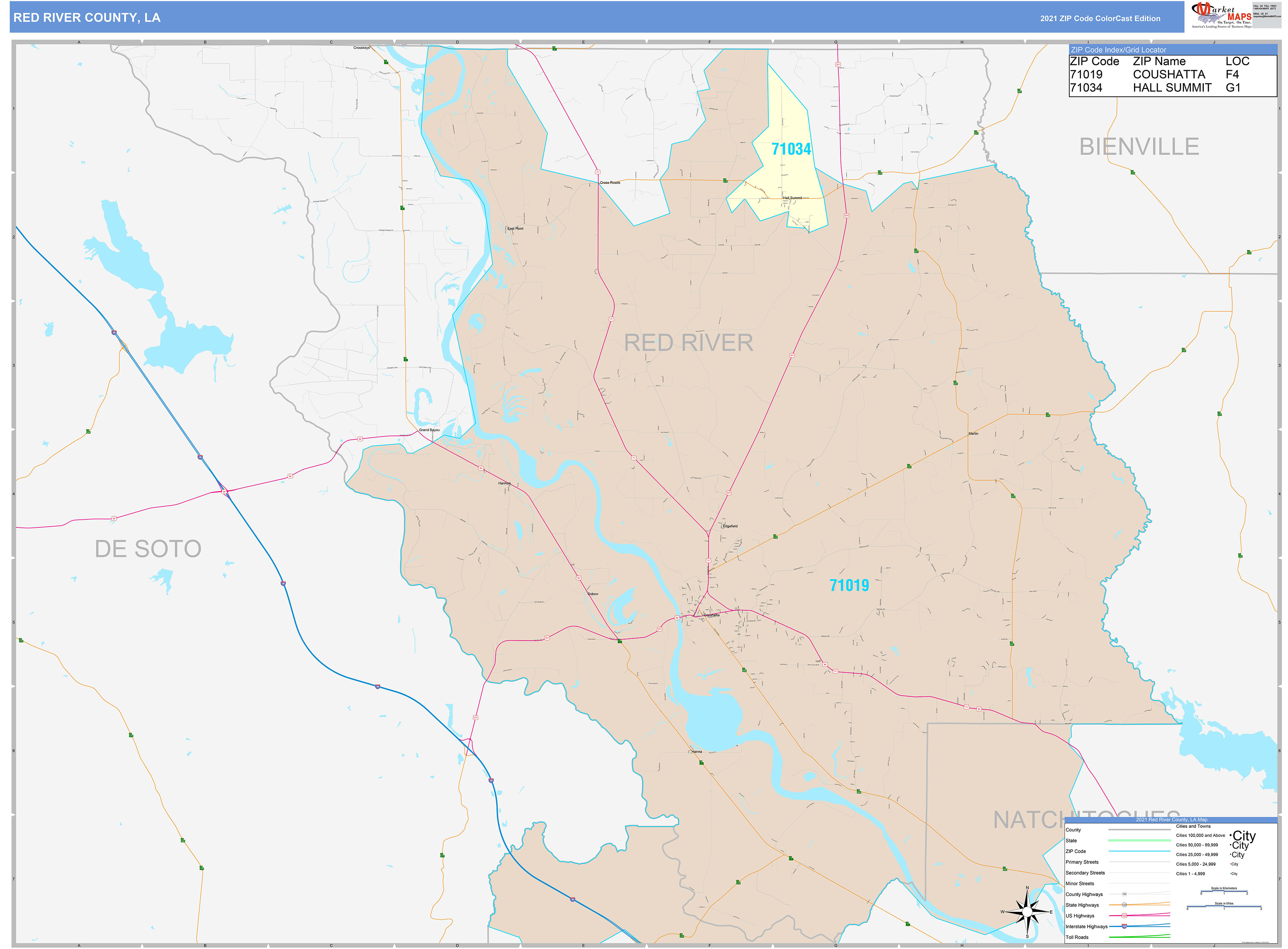Click 71034 in the ZIP index table
Screen dimensions: 1288x949
[x=1086, y=88]
